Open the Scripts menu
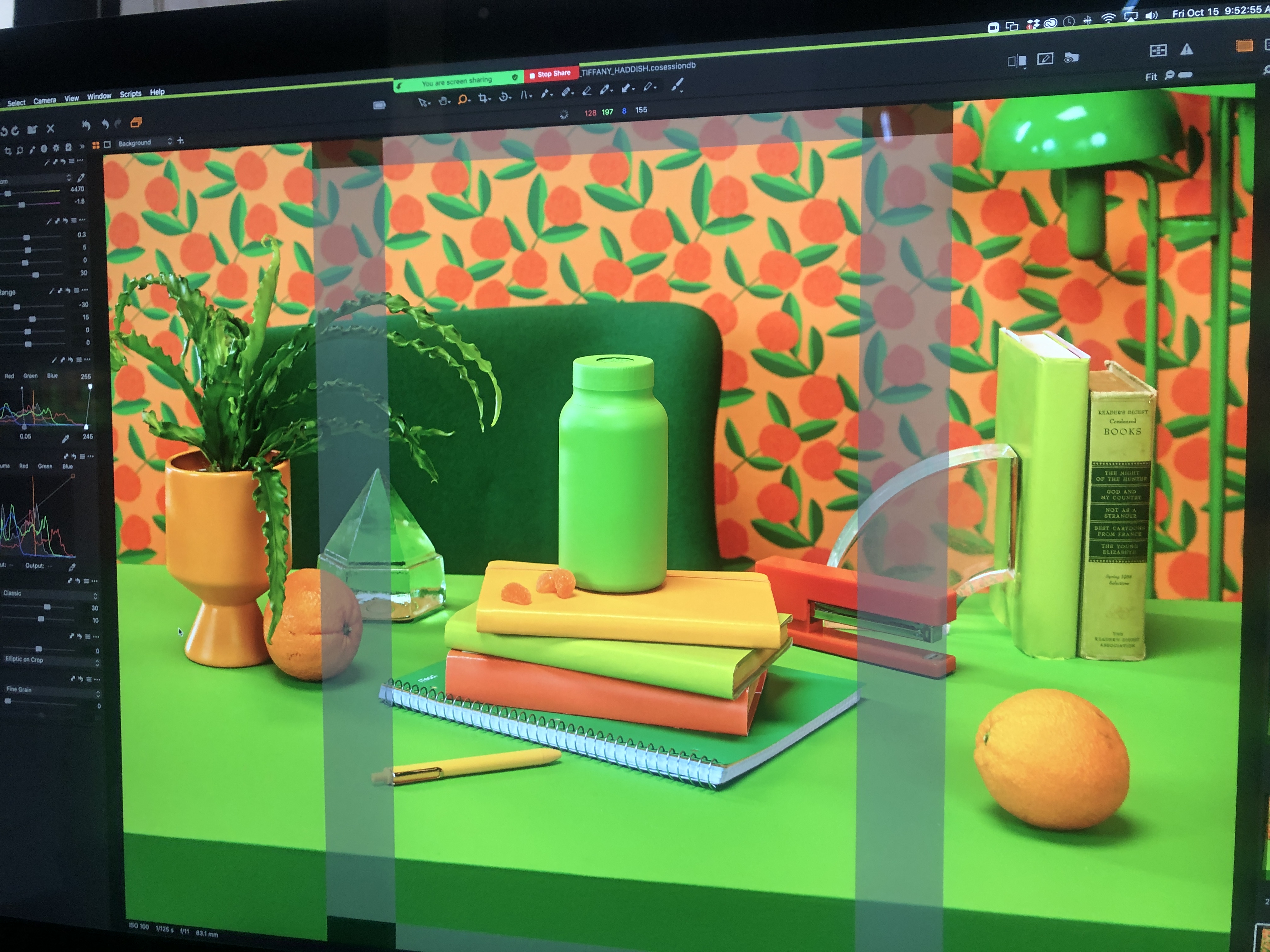The width and height of the screenshot is (1270, 952). pyautogui.click(x=130, y=94)
